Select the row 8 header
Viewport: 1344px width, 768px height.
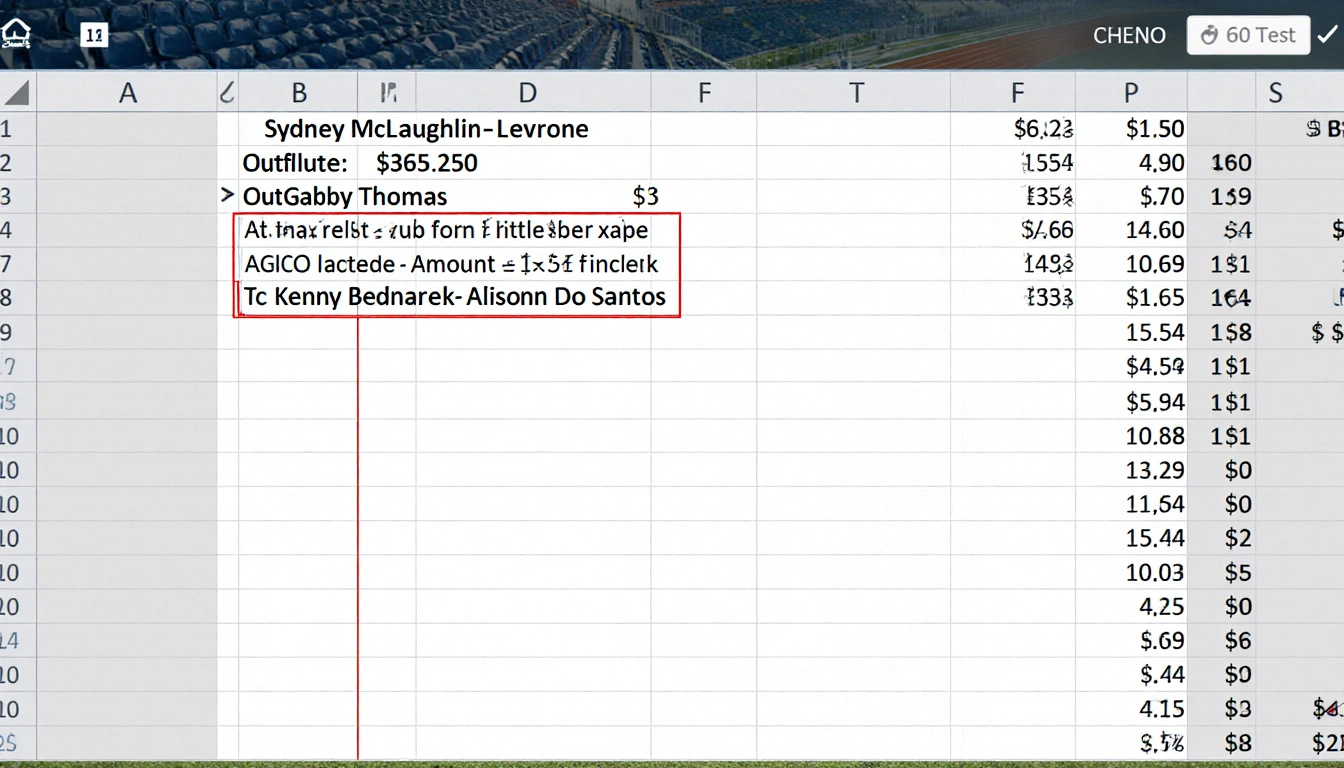[16, 297]
